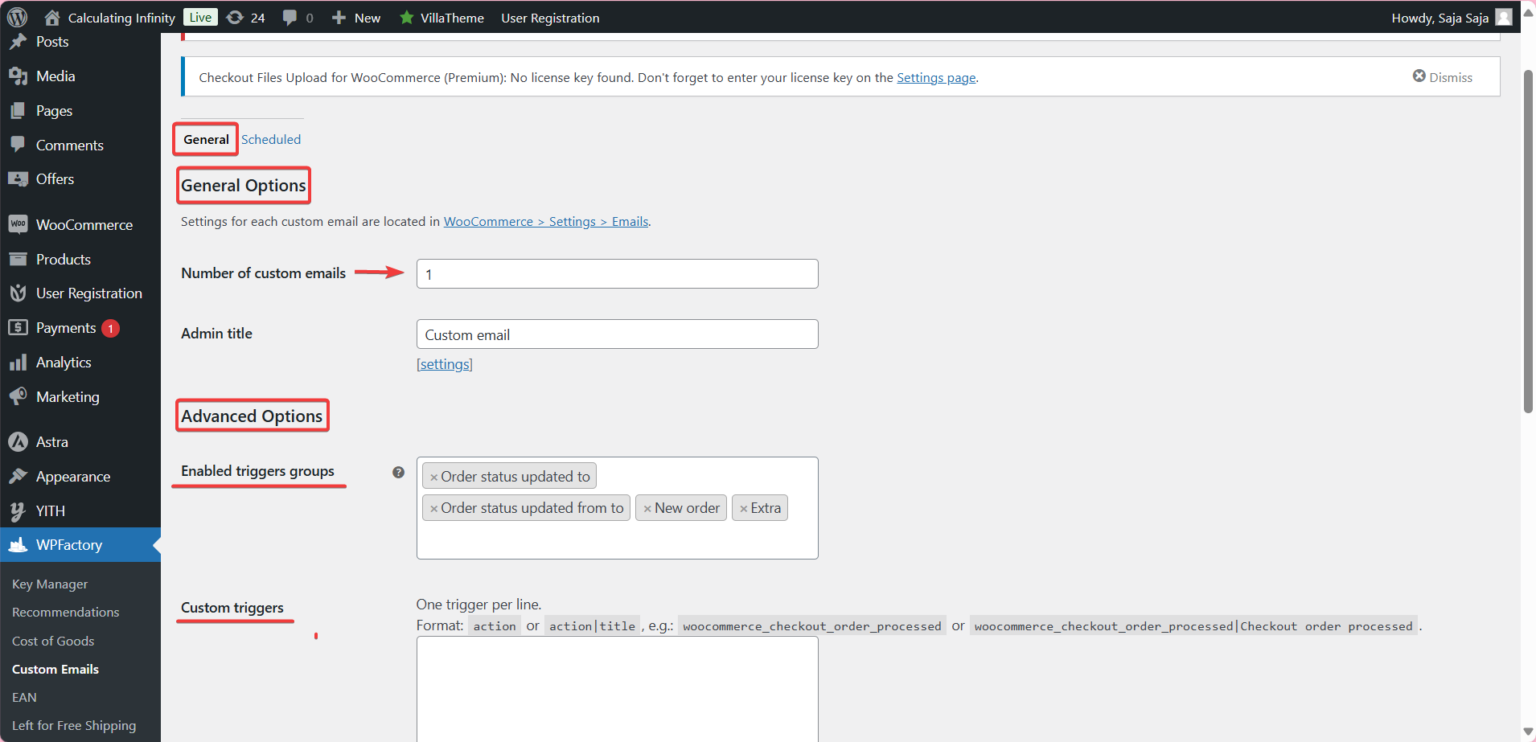The image size is (1536, 742).
Task: Expand the '+ New' admin bar menu
Action: click(x=356, y=17)
